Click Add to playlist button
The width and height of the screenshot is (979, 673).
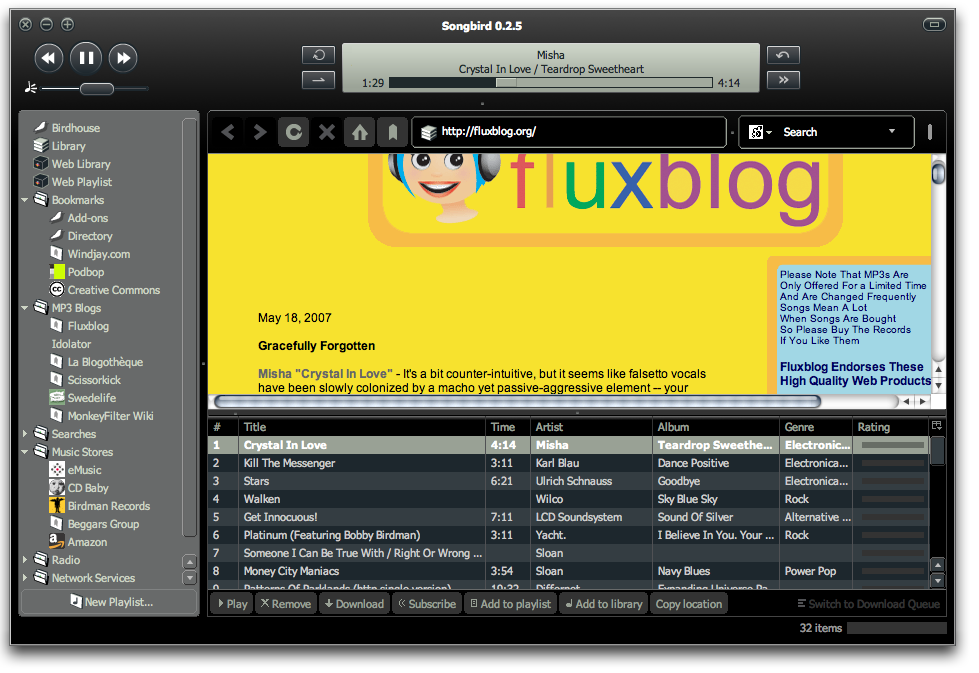click(511, 604)
